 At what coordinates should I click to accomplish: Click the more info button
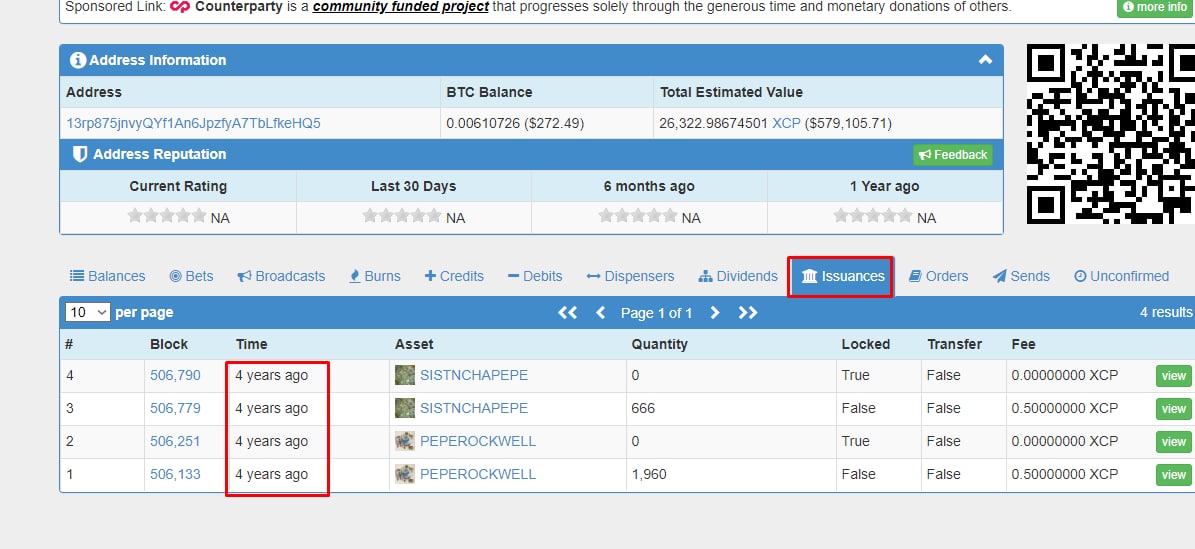[x=1155, y=7]
